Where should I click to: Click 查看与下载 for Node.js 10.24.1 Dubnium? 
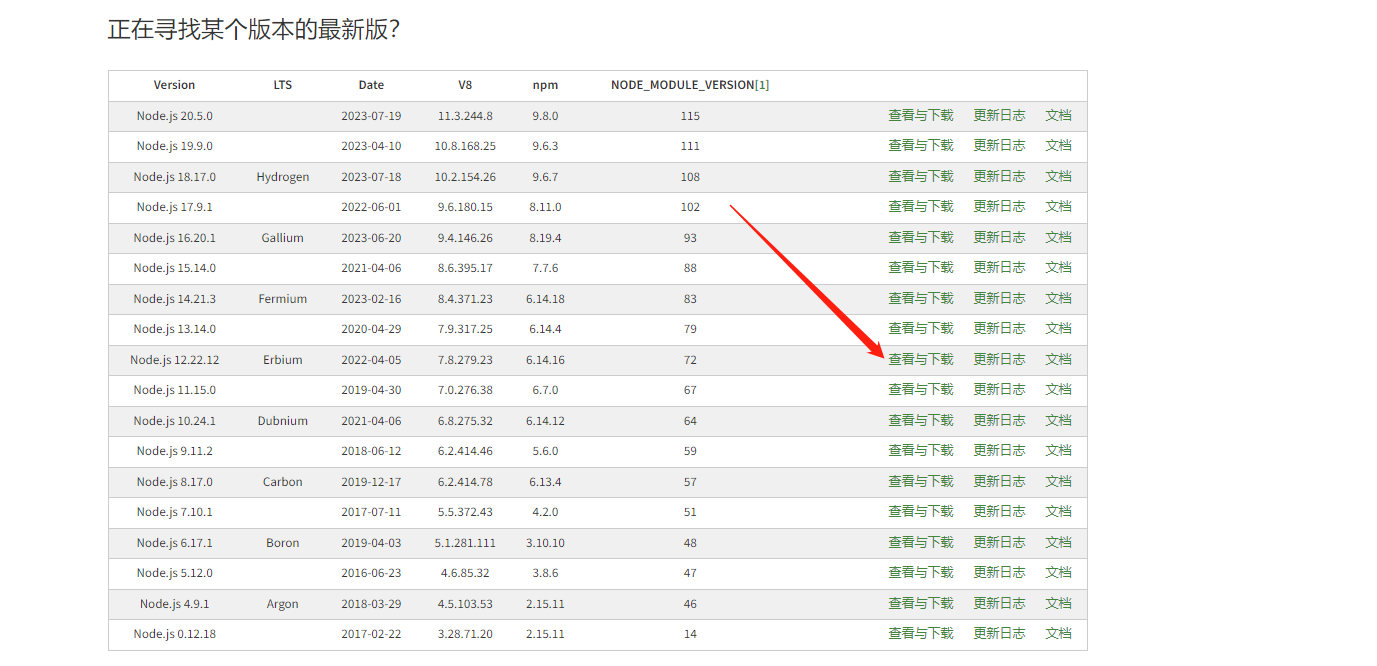click(x=921, y=420)
